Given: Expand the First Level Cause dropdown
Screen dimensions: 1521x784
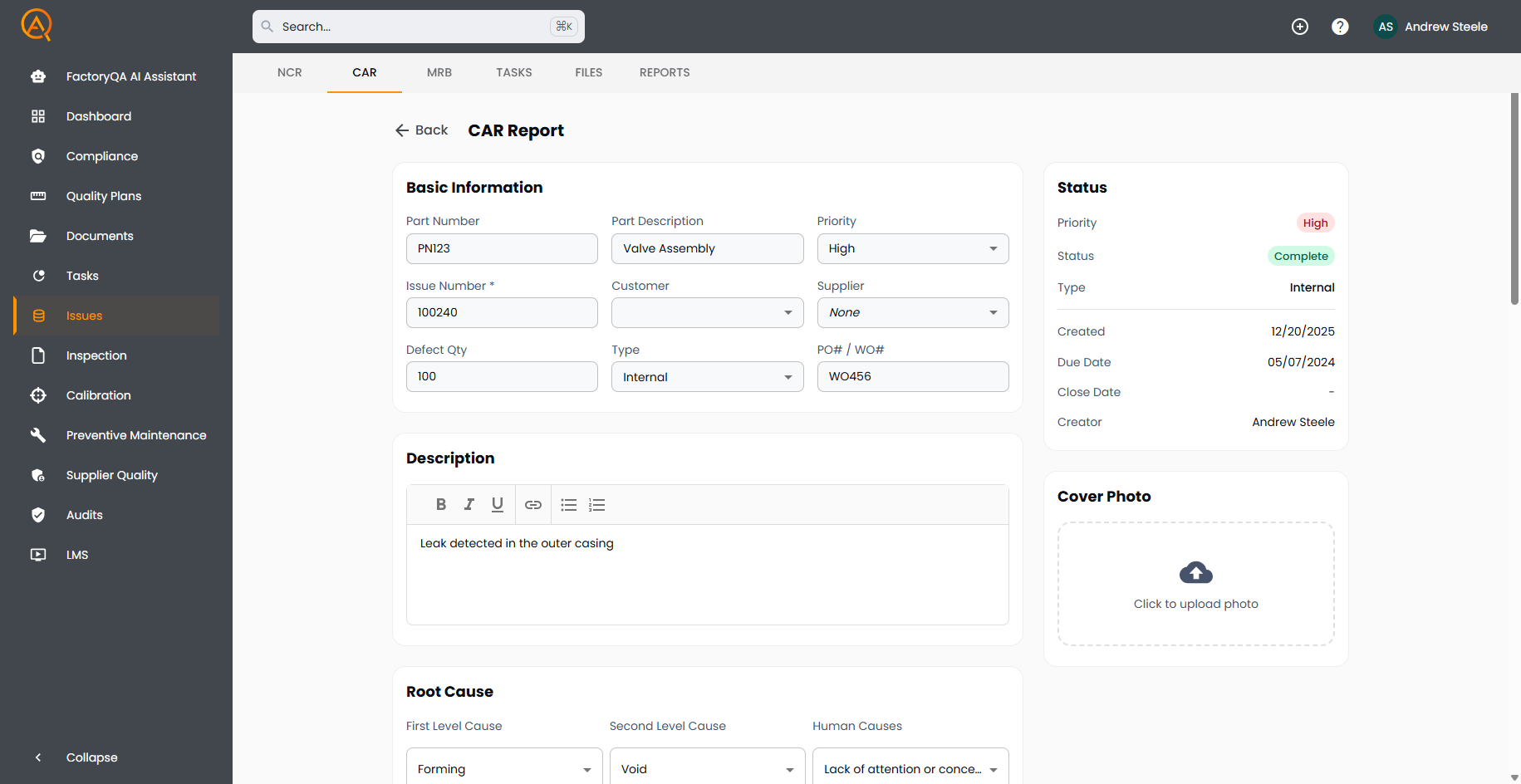Looking at the screenshot, I should click(x=503, y=769).
